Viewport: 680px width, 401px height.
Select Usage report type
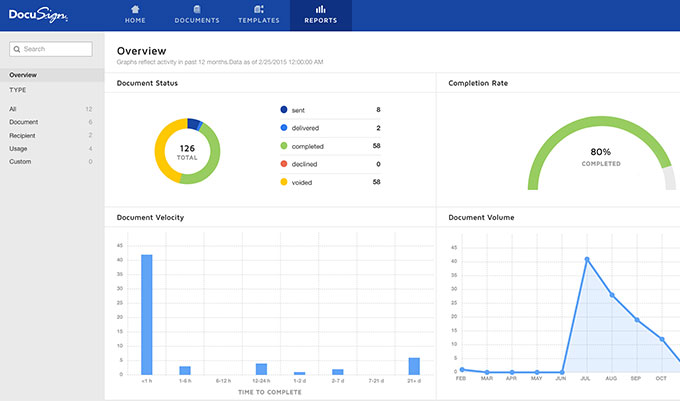pyautogui.click(x=19, y=147)
